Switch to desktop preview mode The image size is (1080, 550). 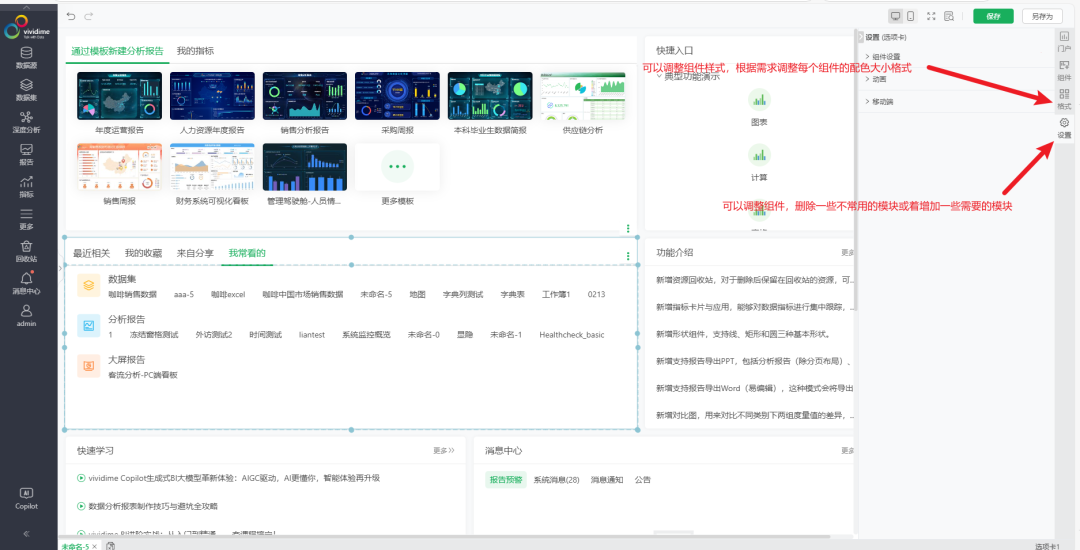point(895,16)
